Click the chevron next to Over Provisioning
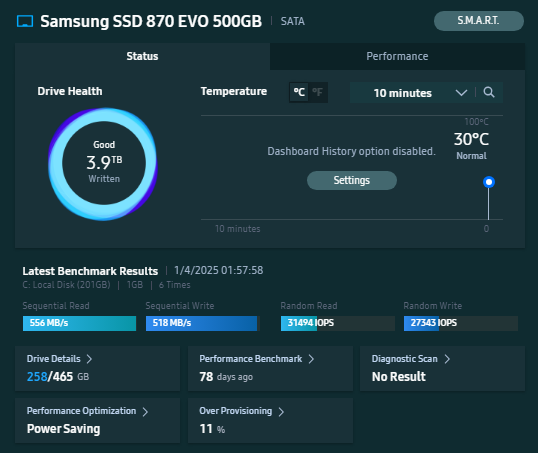 281,411
